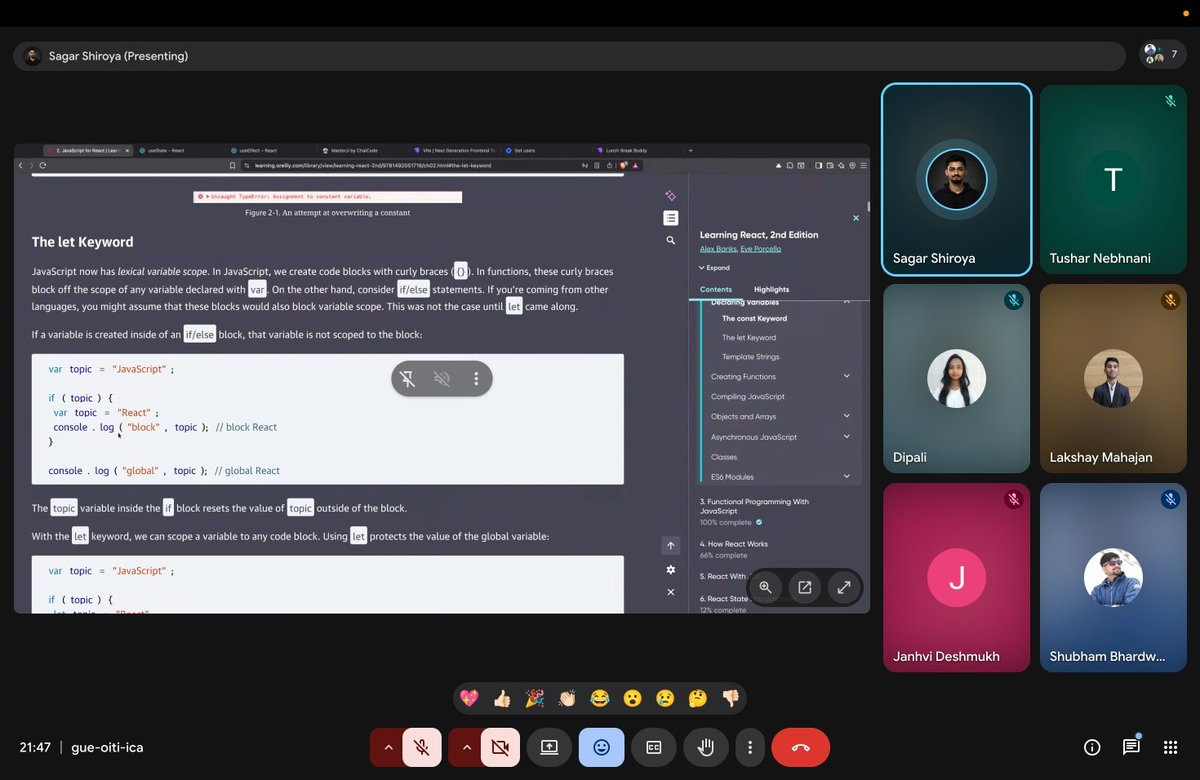Switch to the Contents tab
Viewport: 1200px width, 780px height.
(716, 289)
